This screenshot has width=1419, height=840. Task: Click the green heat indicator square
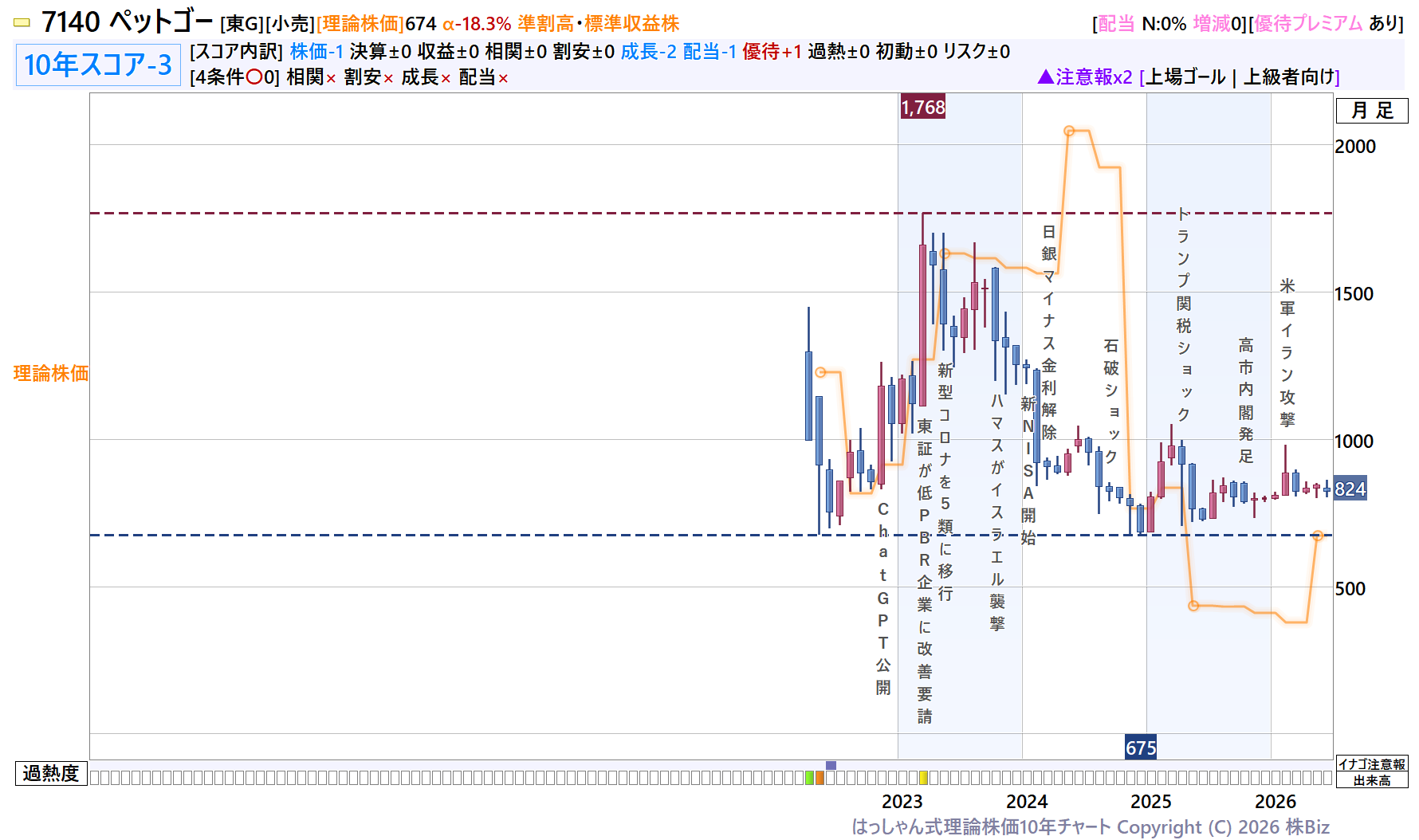(x=810, y=778)
